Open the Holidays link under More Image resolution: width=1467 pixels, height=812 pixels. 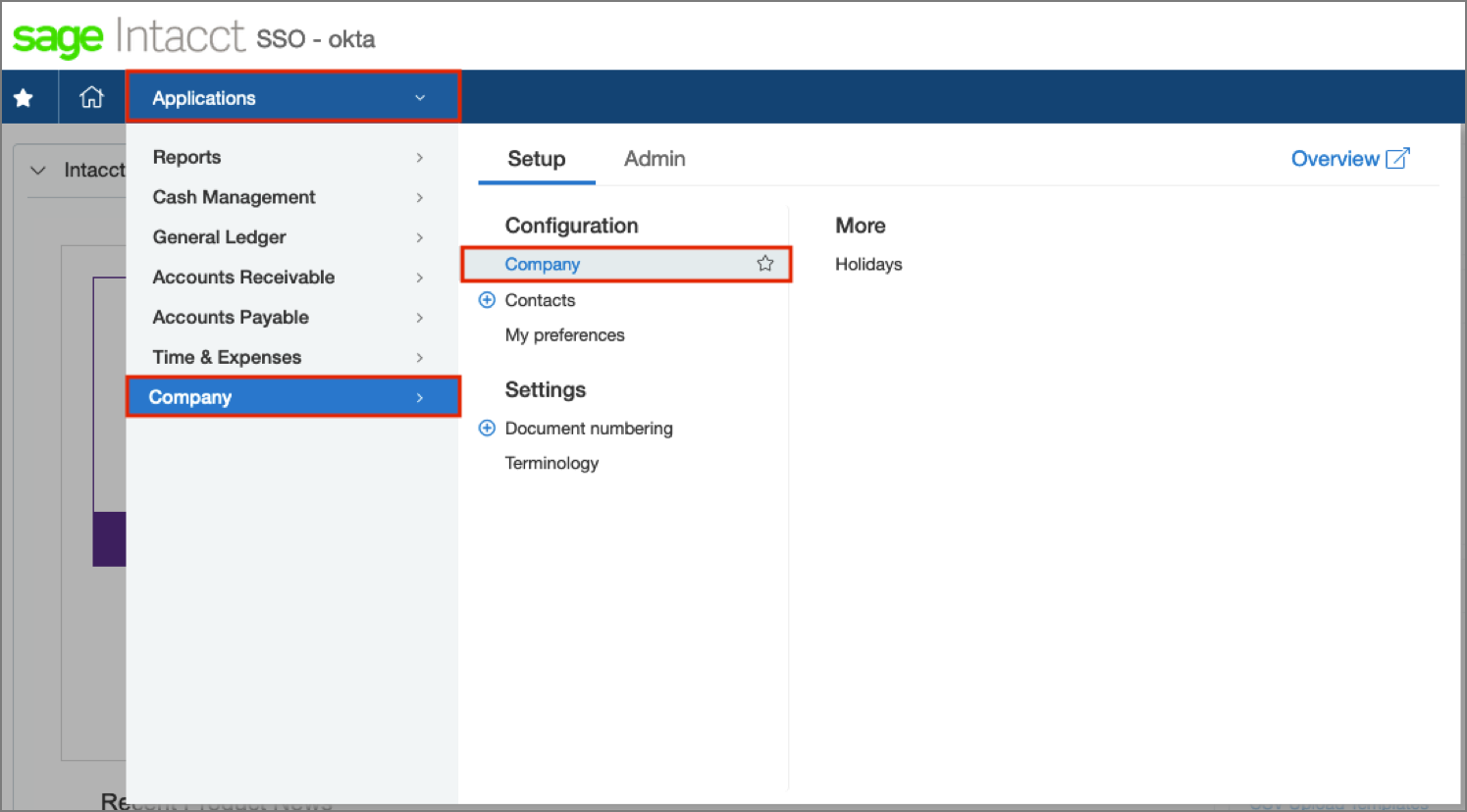click(x=868, y=265)
